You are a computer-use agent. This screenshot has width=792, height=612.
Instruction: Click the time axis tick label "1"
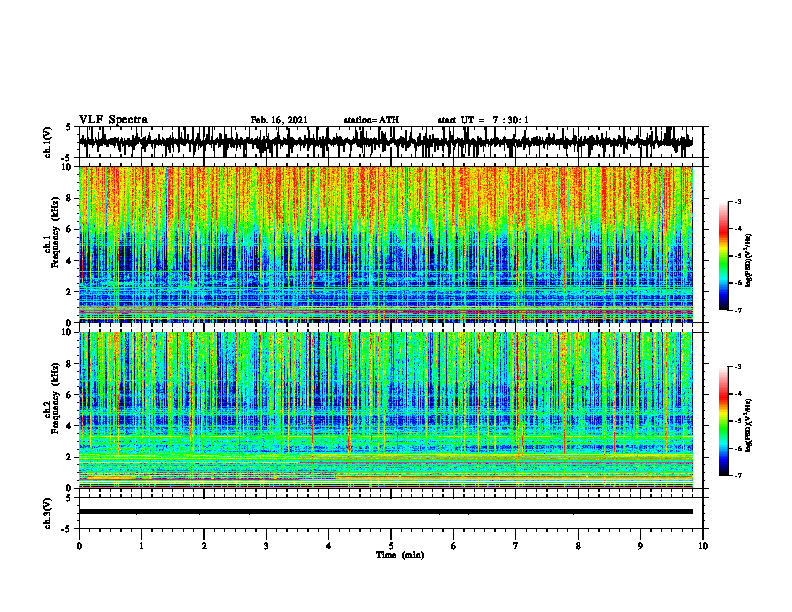click(x=141, y=546)
